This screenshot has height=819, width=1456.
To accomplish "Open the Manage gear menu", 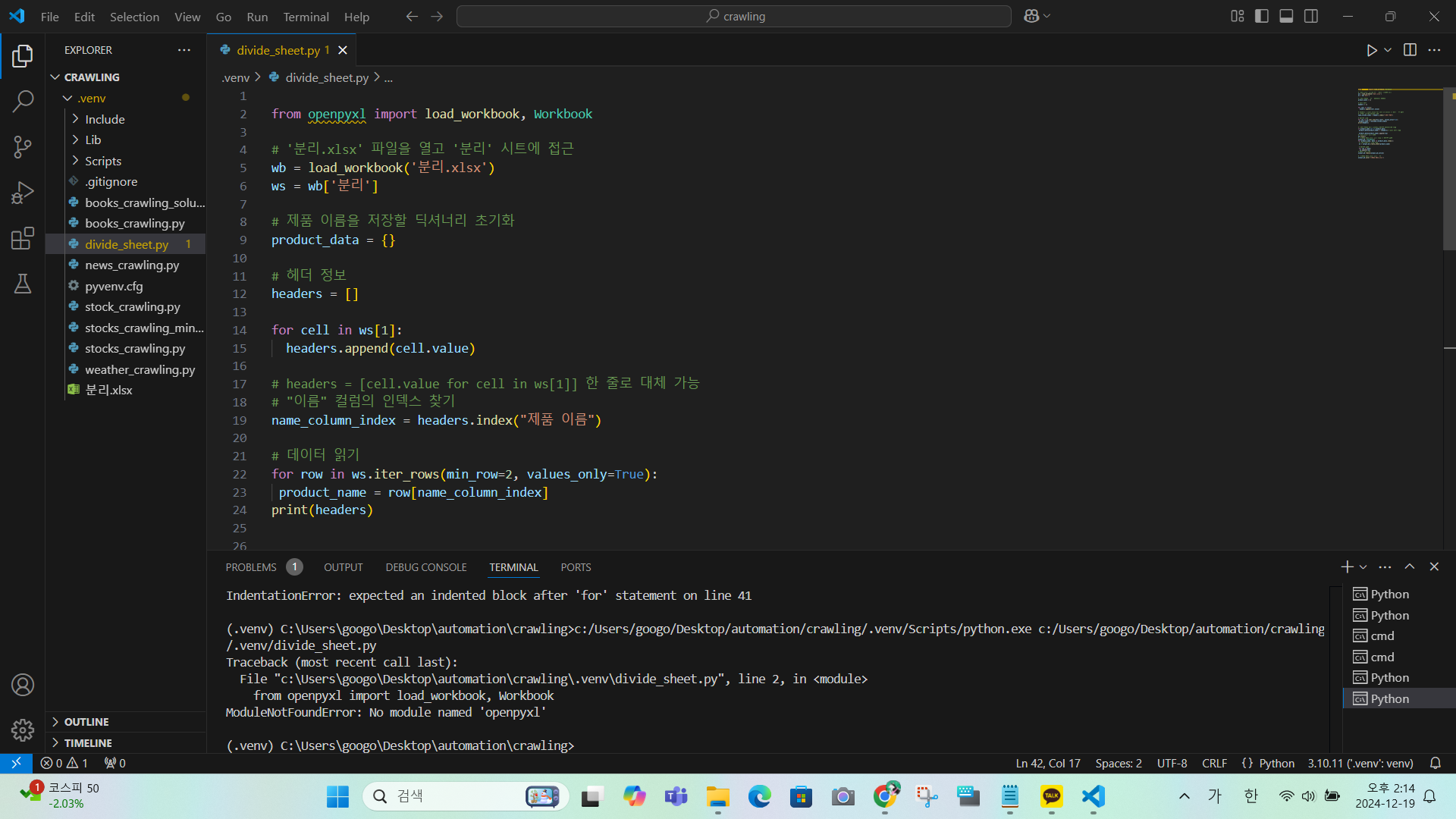I will click(23, 730).
